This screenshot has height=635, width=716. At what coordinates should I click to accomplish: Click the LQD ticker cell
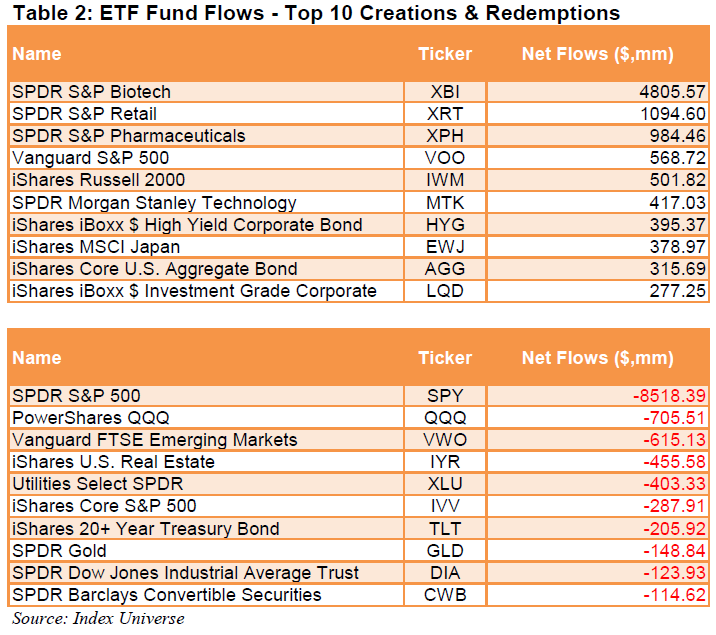click(x=445, y=291)
